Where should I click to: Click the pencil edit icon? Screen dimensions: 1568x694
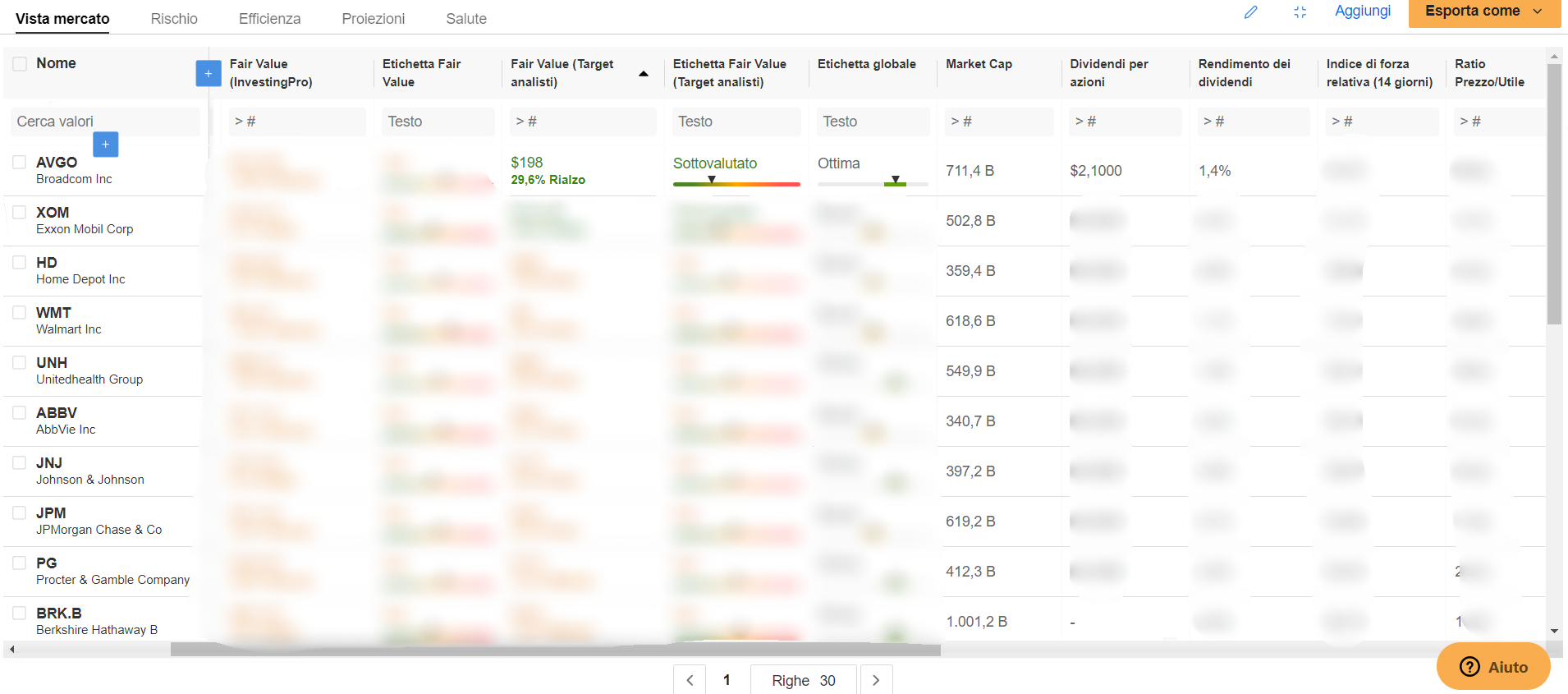click(1251, 12)
